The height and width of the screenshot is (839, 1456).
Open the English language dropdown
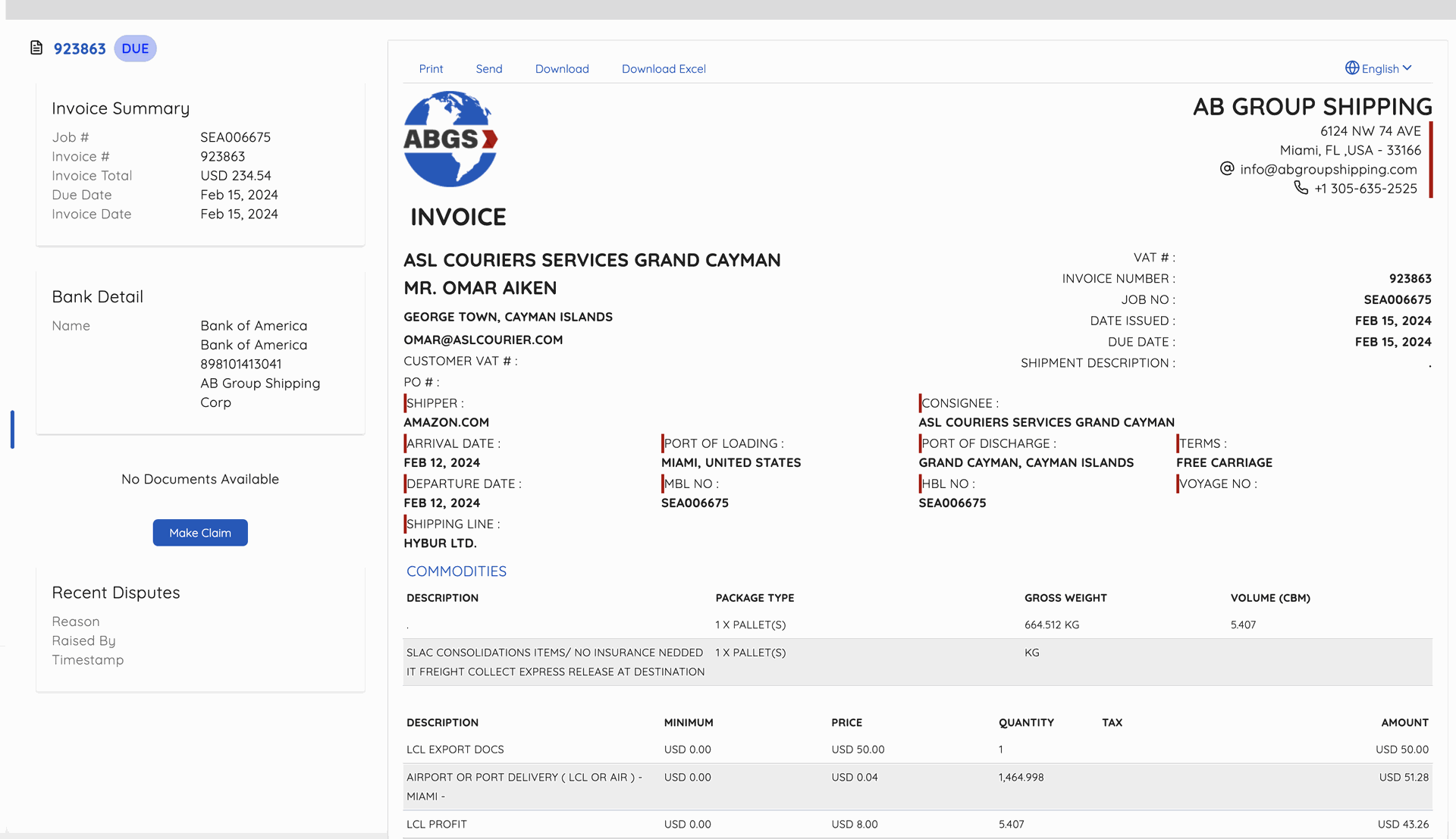pyautogui.click(x=1379, y=68)
